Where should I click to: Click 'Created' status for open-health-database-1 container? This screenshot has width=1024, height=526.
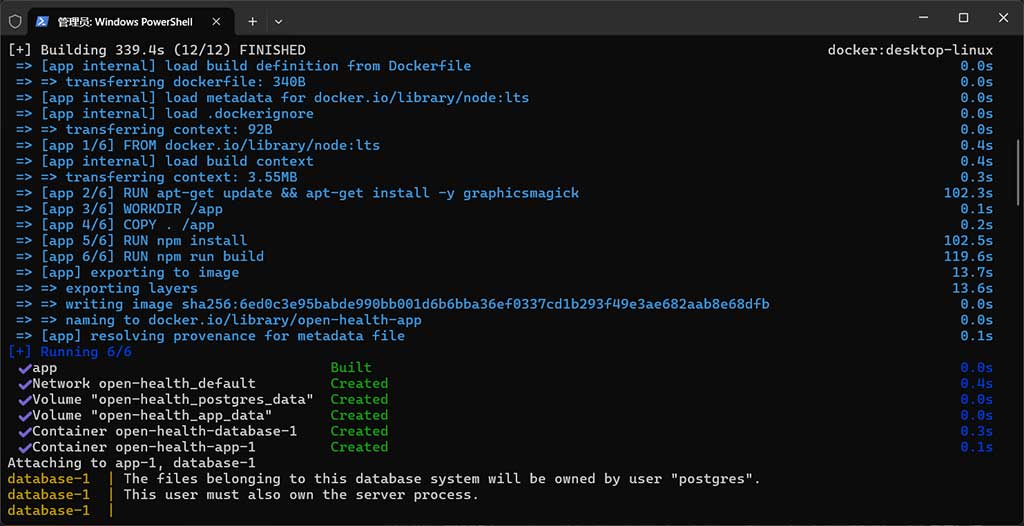tap(359, 431)
